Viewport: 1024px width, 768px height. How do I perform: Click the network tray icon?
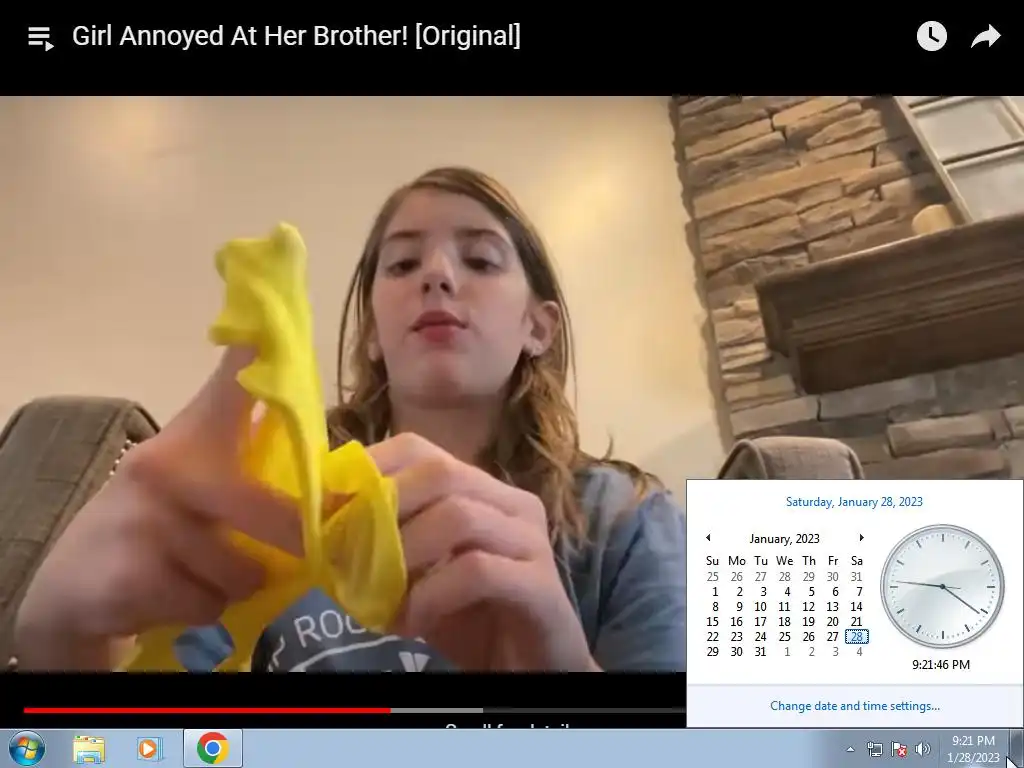click(x=874, y=749)
